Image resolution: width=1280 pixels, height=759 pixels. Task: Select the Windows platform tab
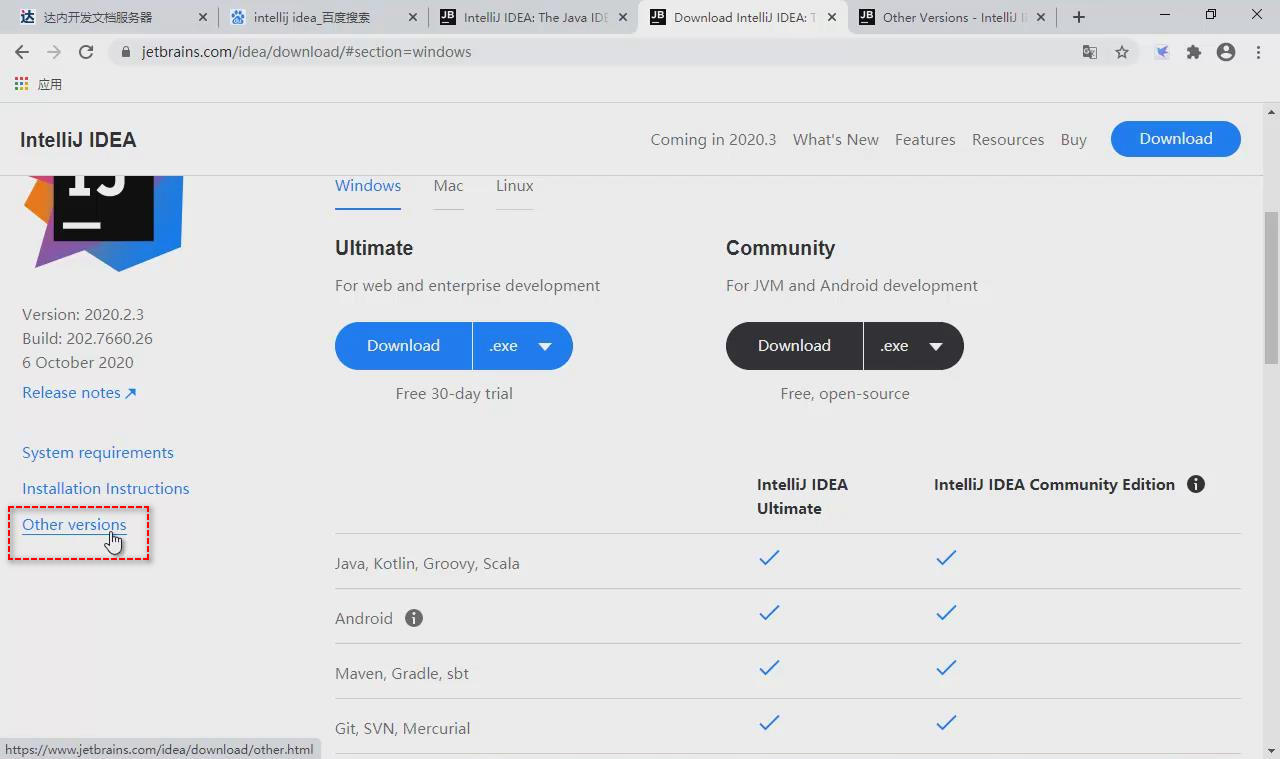(x=368, y=186)
